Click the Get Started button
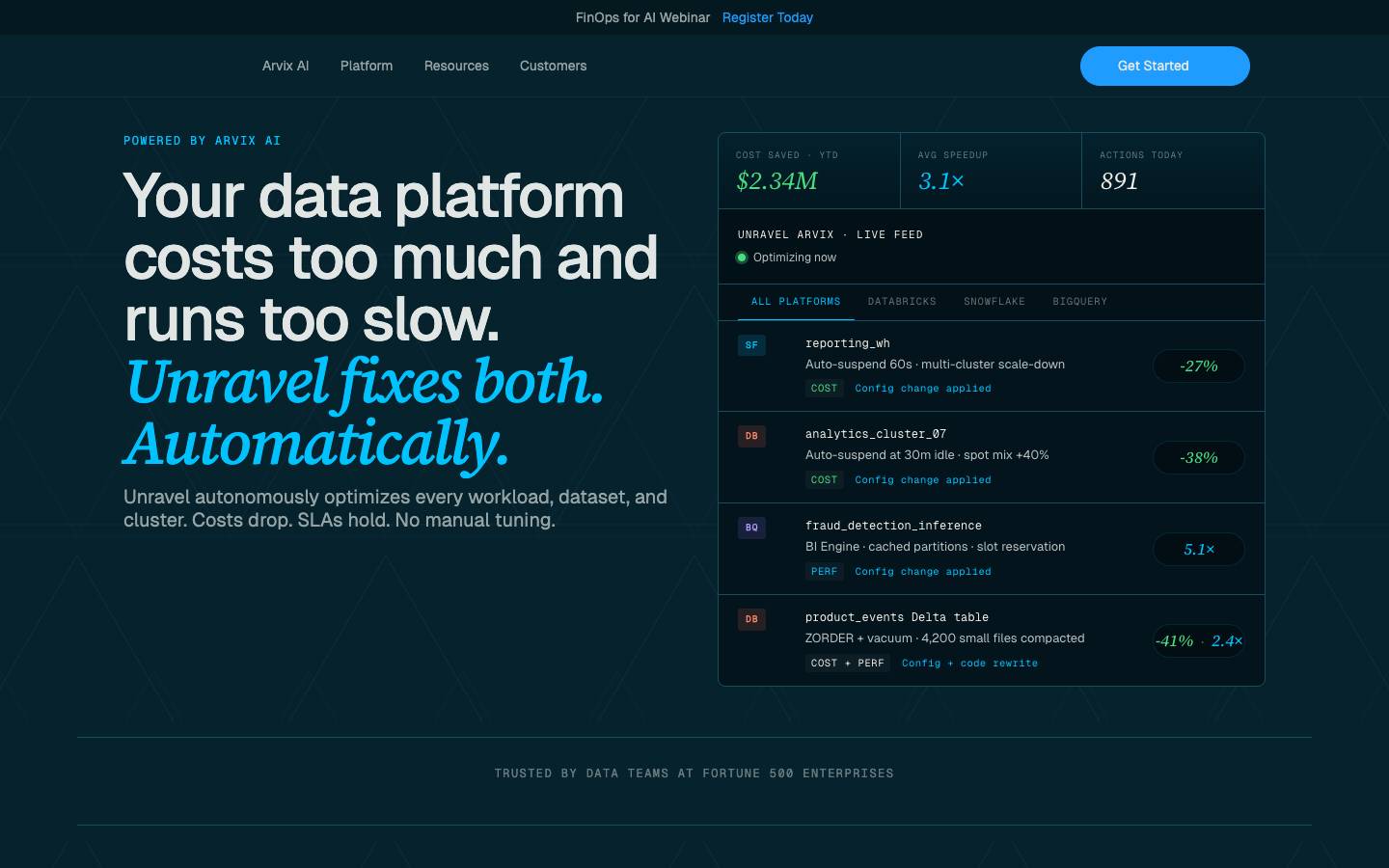This screenshot has height=868, width=1389. click(x=1164, y=66)
